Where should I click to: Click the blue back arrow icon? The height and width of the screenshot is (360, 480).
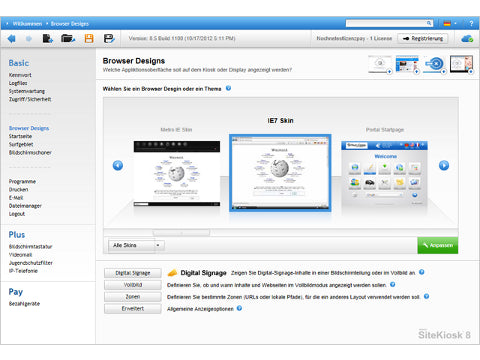pyautogui.click(x=12, y=39)
